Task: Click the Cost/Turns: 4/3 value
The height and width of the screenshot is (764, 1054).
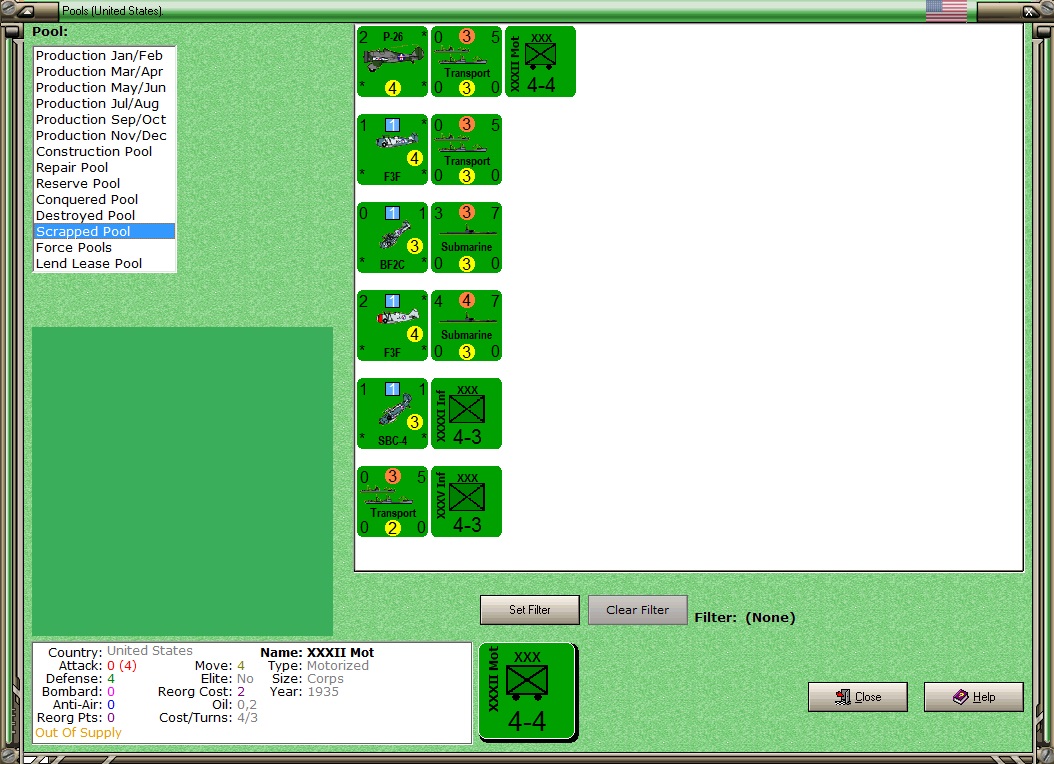Action: (247, 718)
